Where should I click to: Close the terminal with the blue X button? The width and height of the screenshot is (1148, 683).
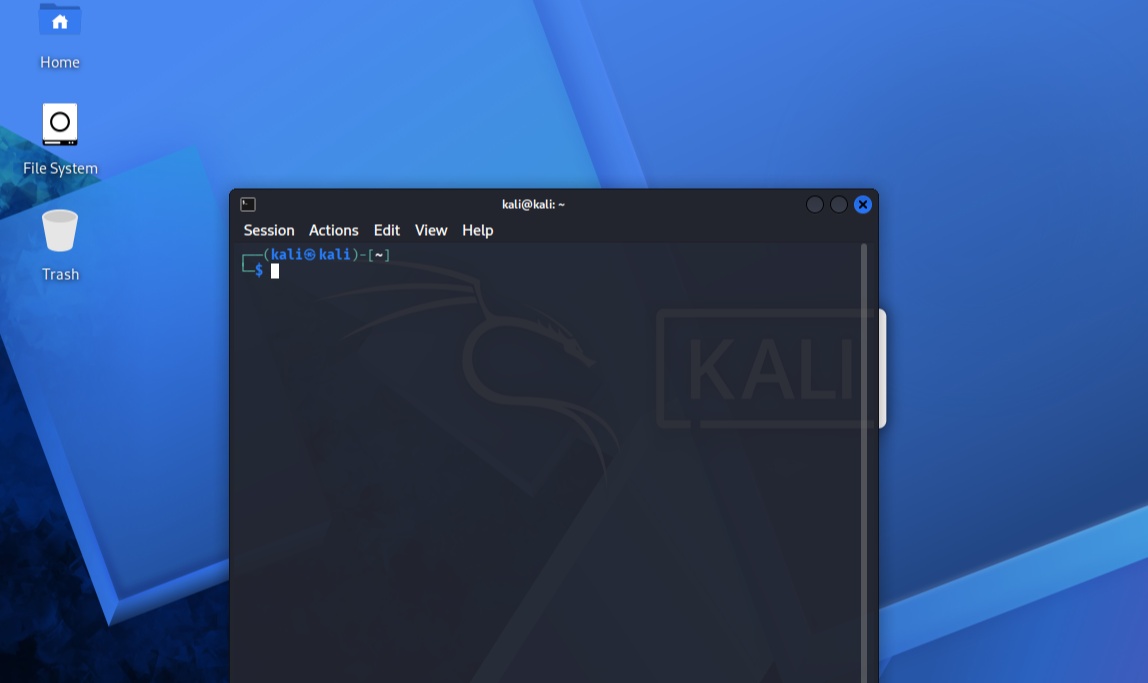[x=863, y=204]
